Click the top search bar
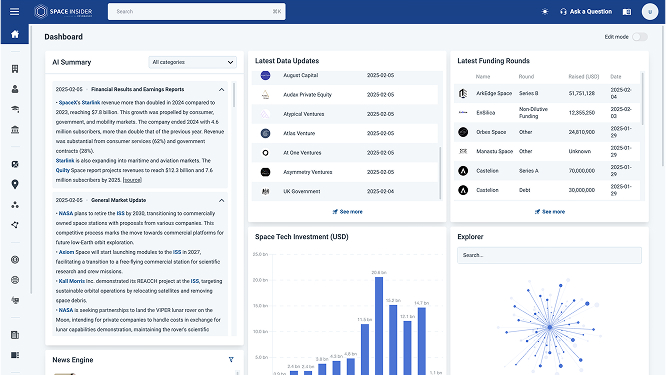The width and height of the screenshot is (666, 375). (x=197, y=11)
